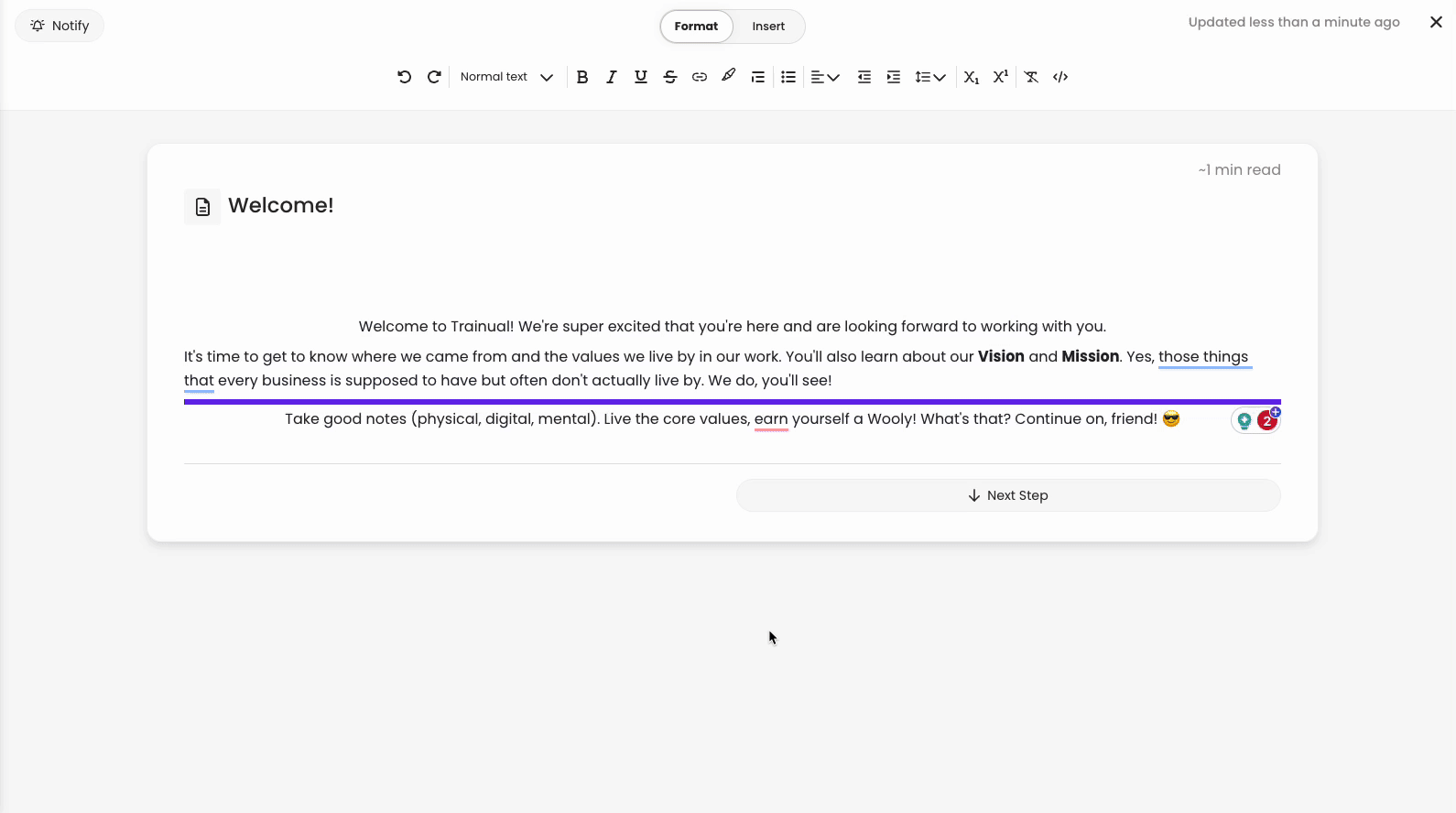
Task: Redo the last action
Action: [434, 77]
